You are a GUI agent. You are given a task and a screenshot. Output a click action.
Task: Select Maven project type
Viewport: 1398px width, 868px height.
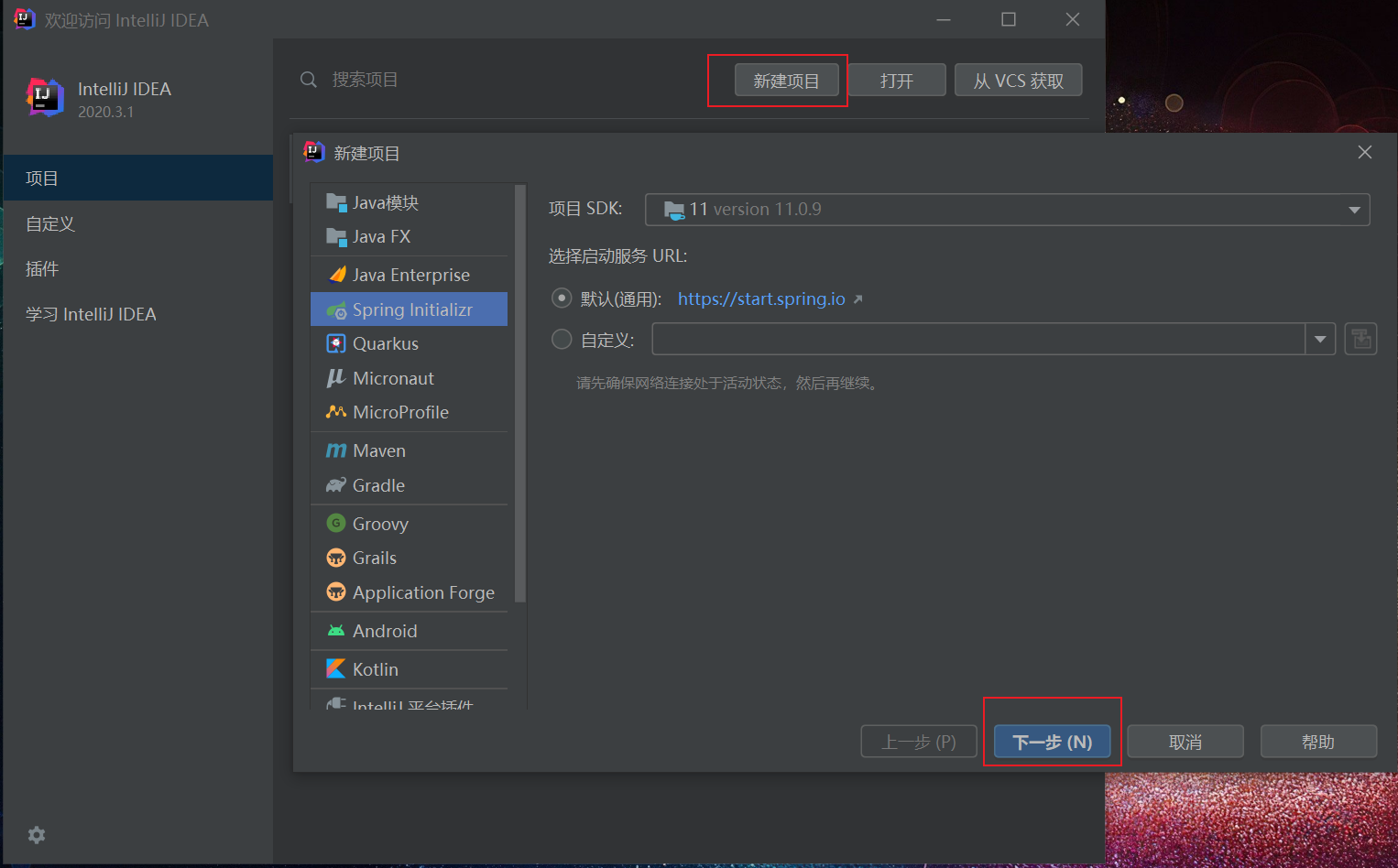click(x=410, y=450)
